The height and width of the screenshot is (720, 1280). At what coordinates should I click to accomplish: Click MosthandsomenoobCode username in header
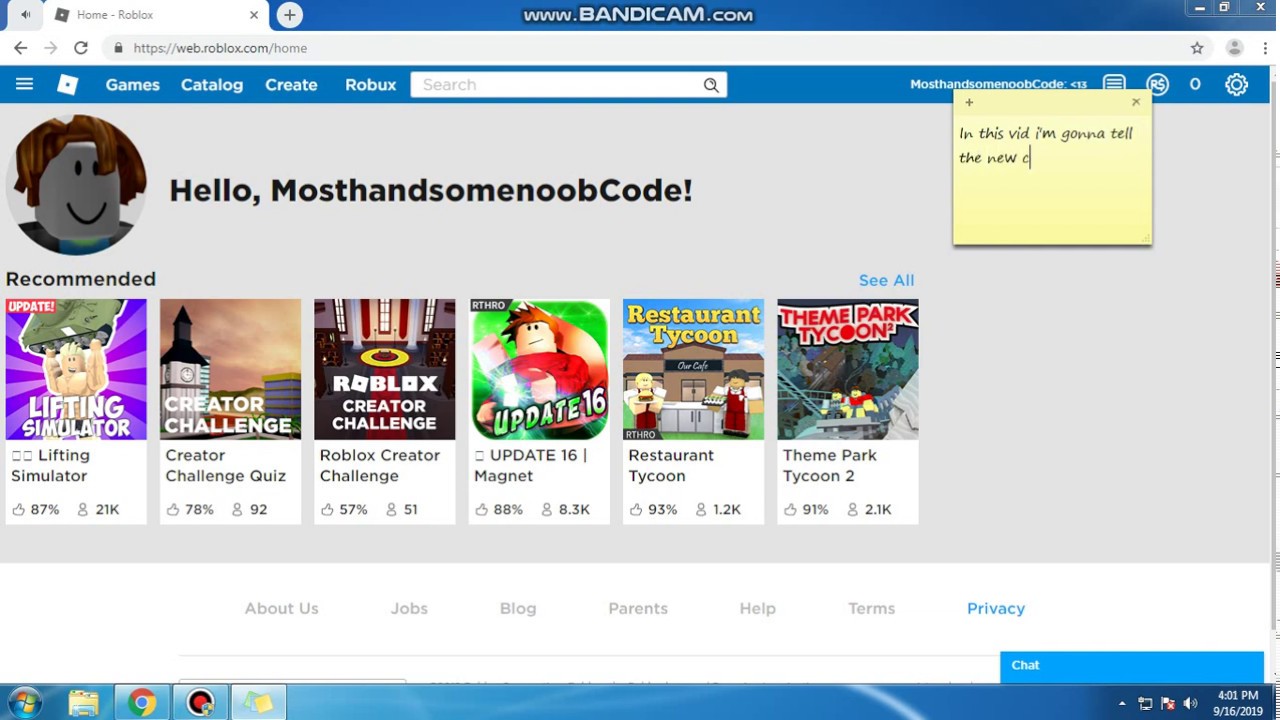coord(998,84)
